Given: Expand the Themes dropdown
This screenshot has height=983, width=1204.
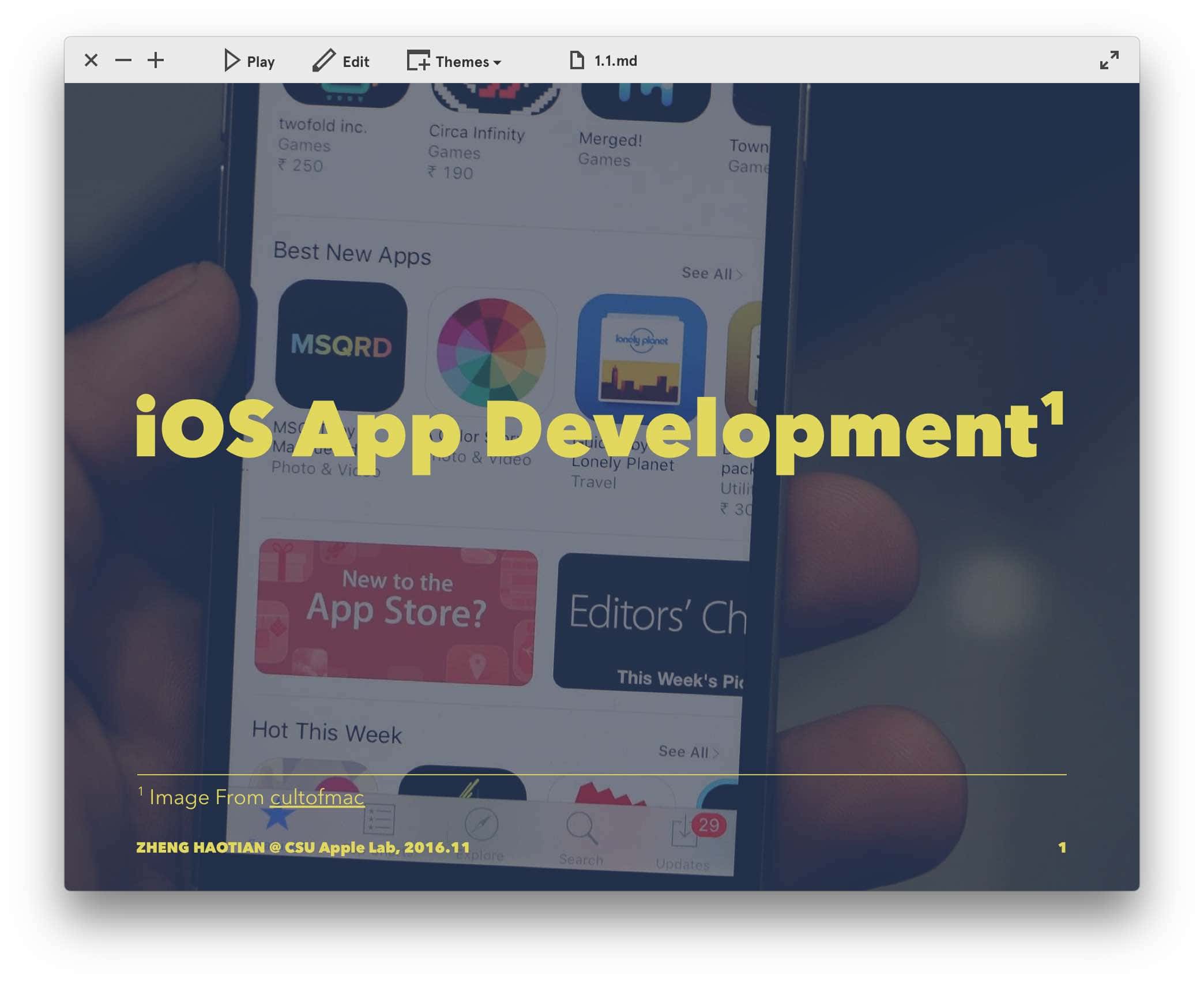Looking at the screenshot, I should 454,61.
